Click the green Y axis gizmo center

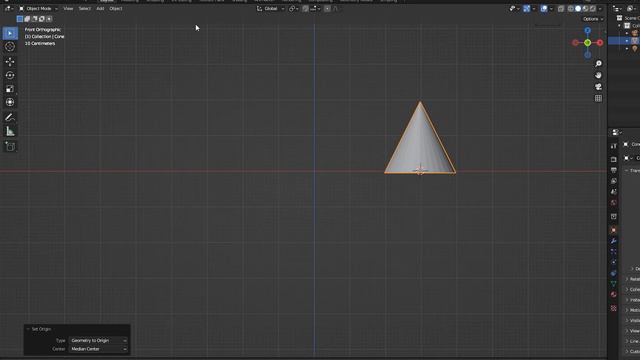pyautogui.click(x=587, y=42)
